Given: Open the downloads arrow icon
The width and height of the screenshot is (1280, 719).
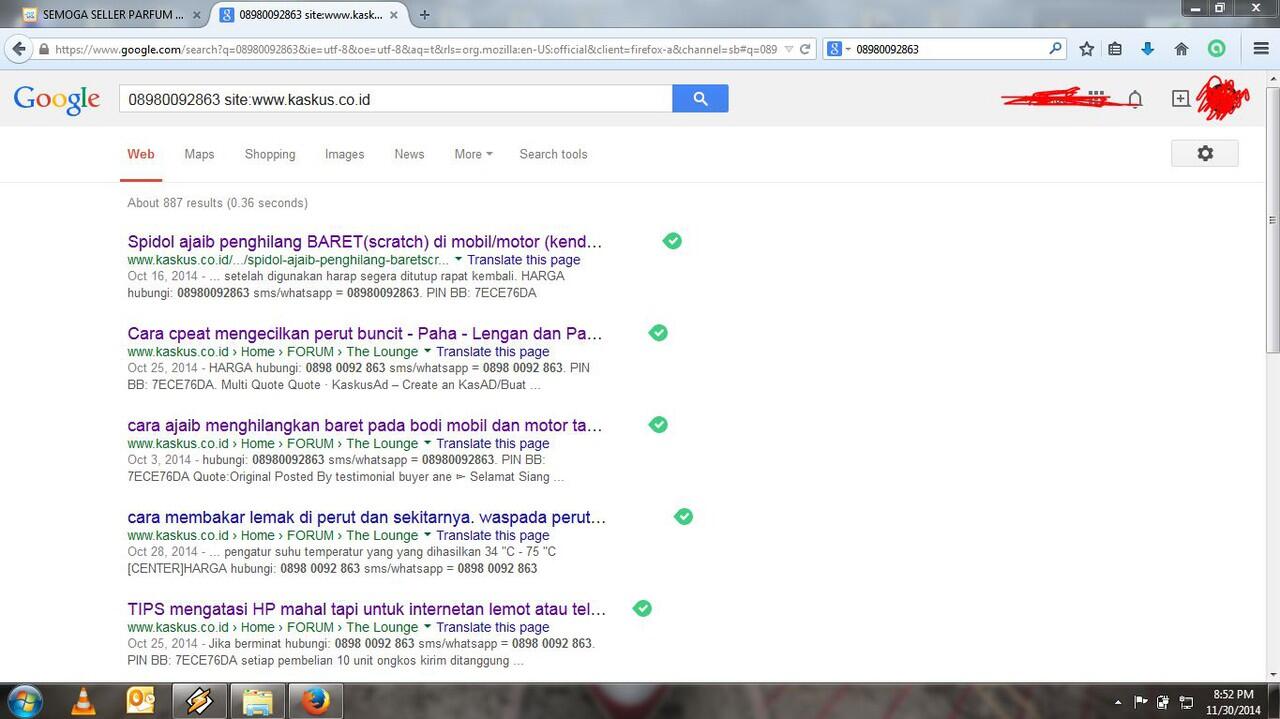Looking at the screenshot, I should (x=1148, y=49).
